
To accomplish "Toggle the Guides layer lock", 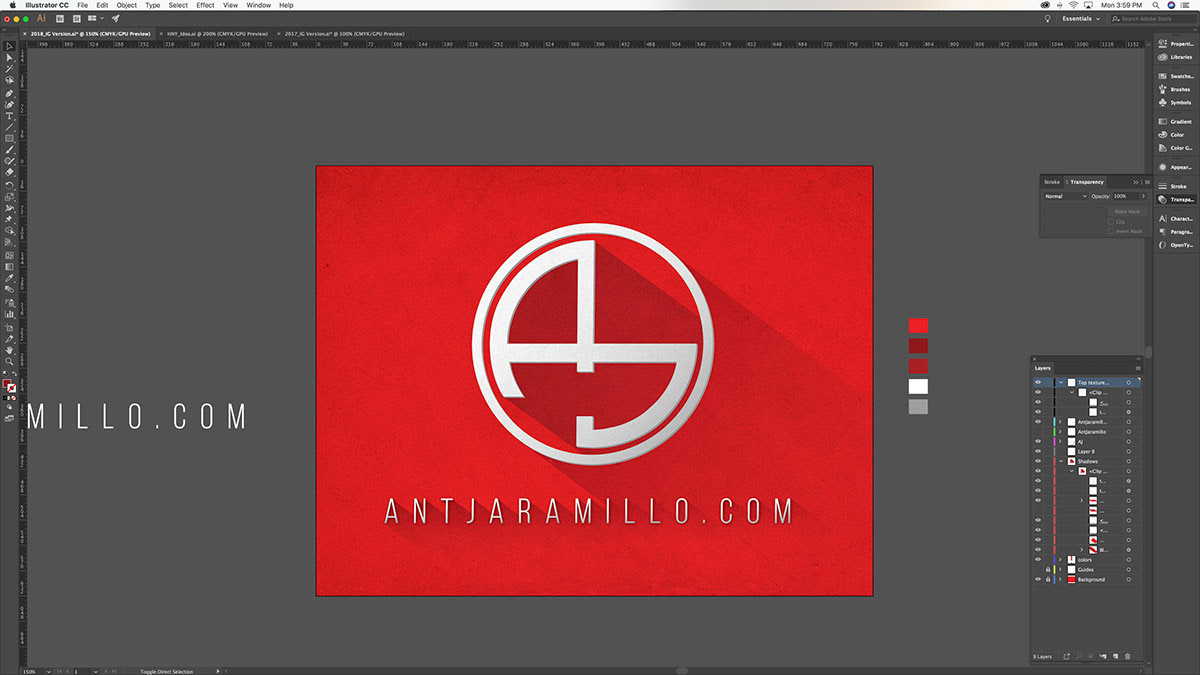I will [x=1047, y=569].
